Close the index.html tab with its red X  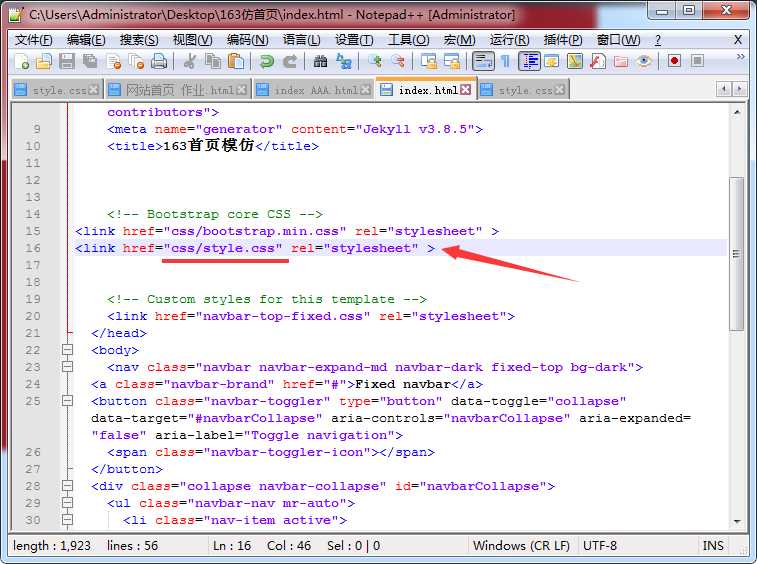click(465, 90)
